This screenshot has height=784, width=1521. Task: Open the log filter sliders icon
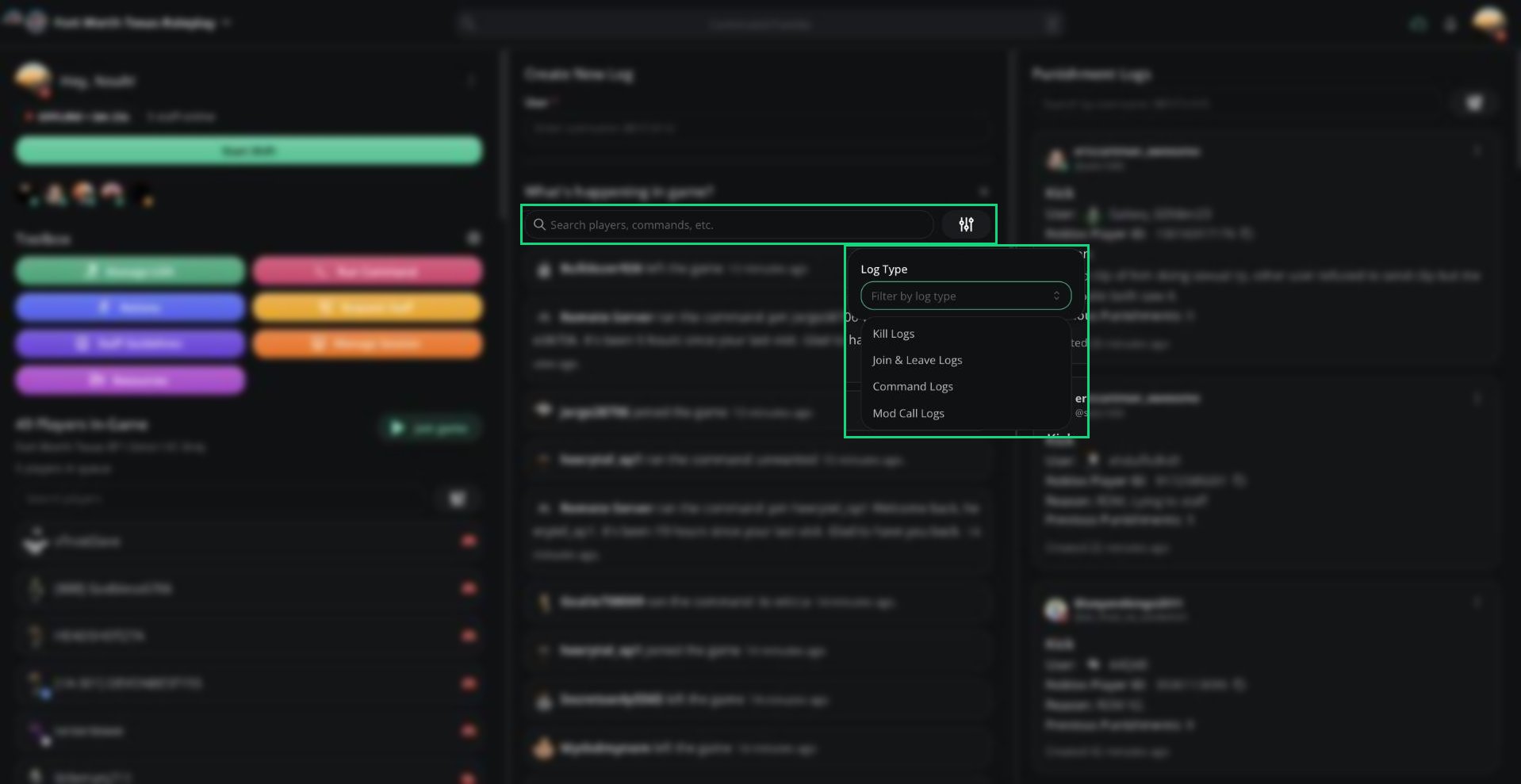click(966, 224)
